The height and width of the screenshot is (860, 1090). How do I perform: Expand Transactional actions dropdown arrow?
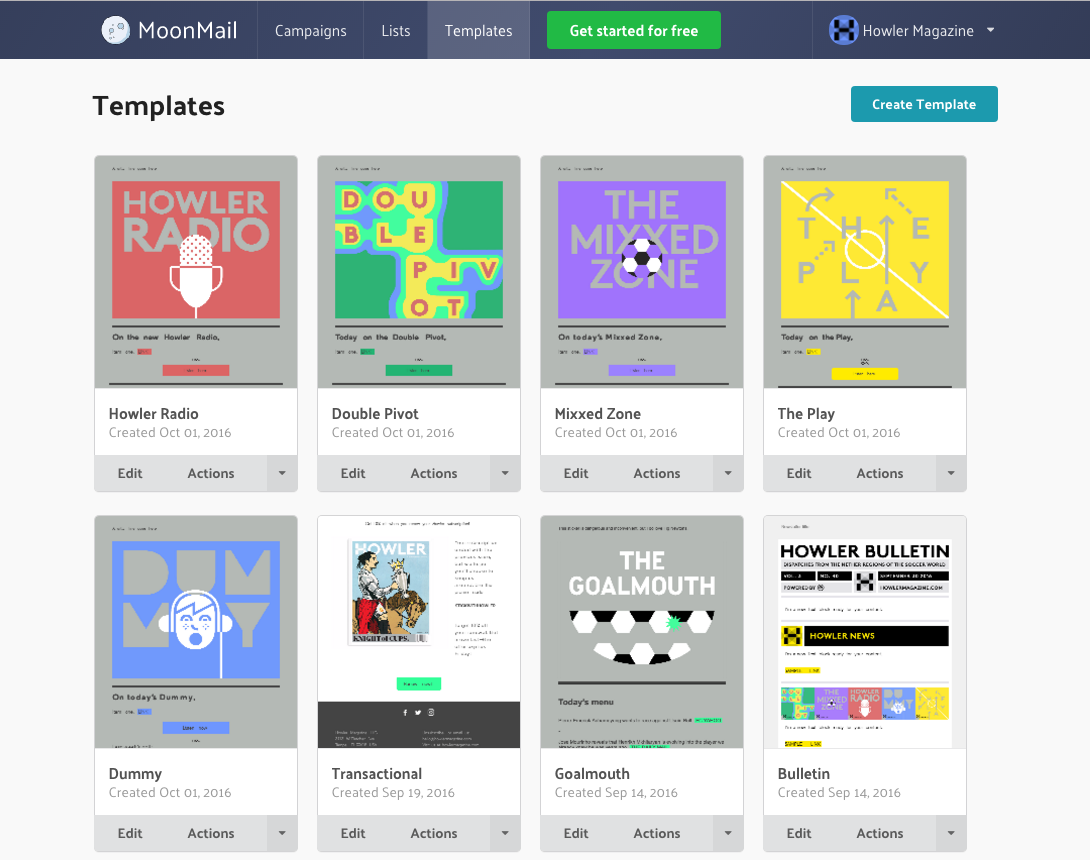505,834
